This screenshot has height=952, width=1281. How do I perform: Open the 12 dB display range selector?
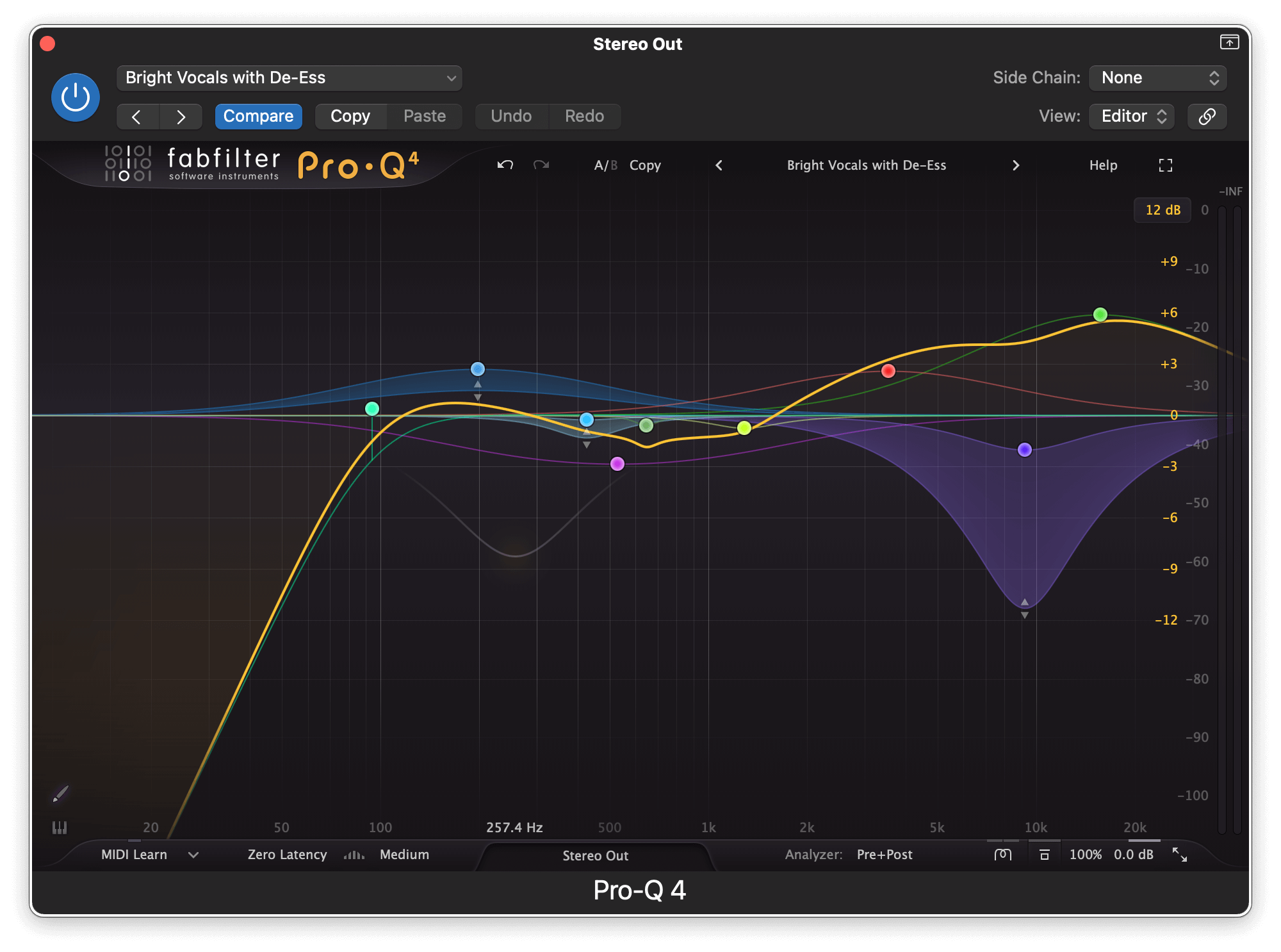click(1163, 210)
